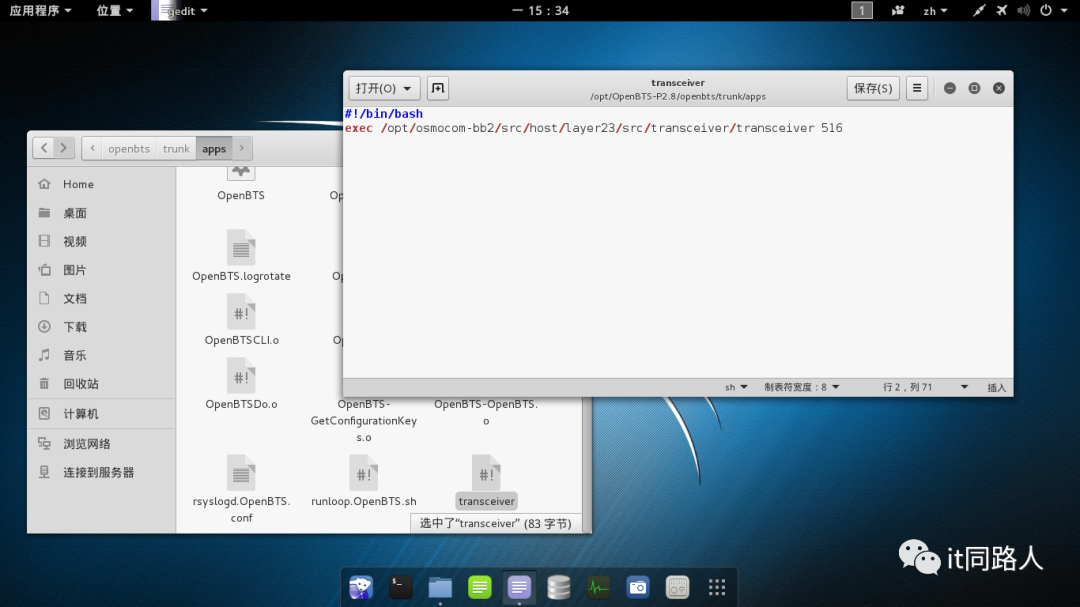1080x607 pixels.
Task: Select the runloop.OpenBTS.sh file icon
Action: (364, 473)
